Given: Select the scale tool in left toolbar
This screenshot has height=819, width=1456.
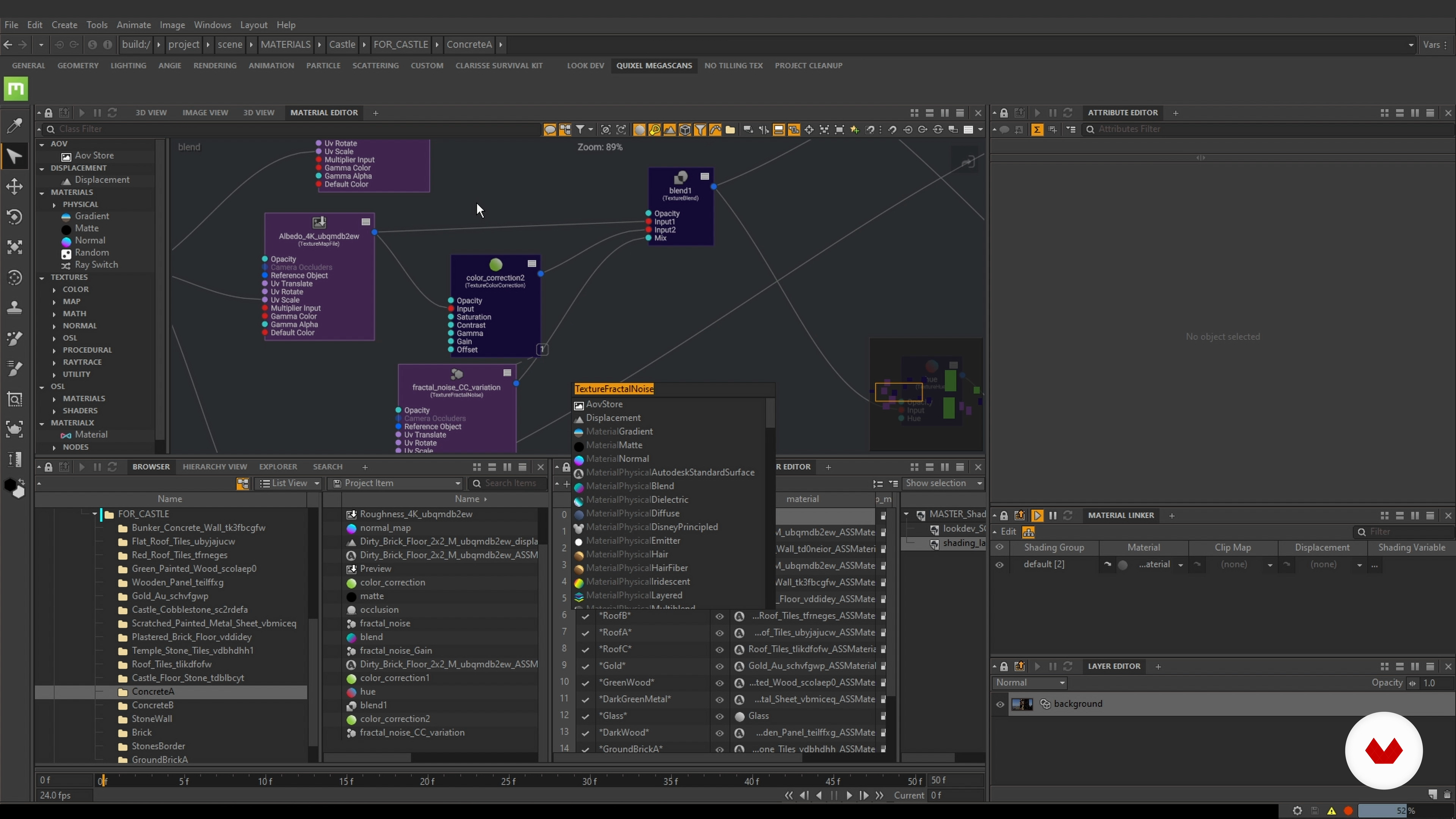Looking at the screenshot, I should point(14,248).
